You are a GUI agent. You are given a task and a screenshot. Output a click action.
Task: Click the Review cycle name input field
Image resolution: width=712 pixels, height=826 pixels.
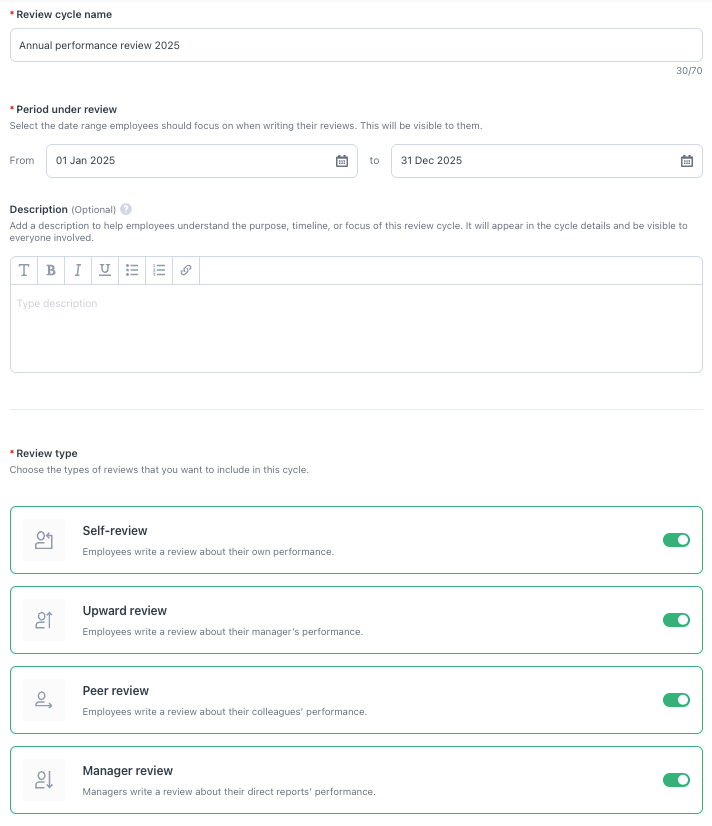point(356,45)
